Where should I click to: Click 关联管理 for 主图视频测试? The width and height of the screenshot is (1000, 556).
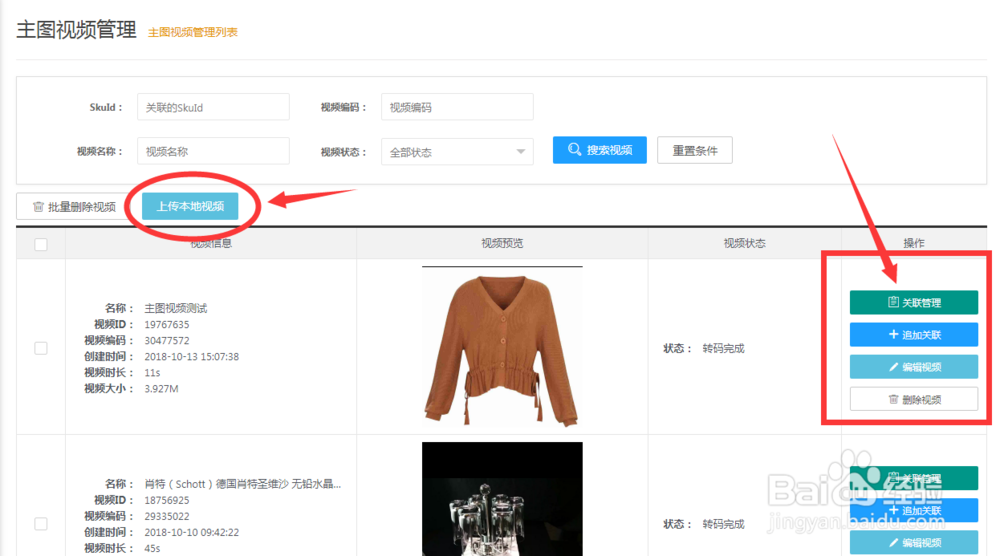(914, 302)
